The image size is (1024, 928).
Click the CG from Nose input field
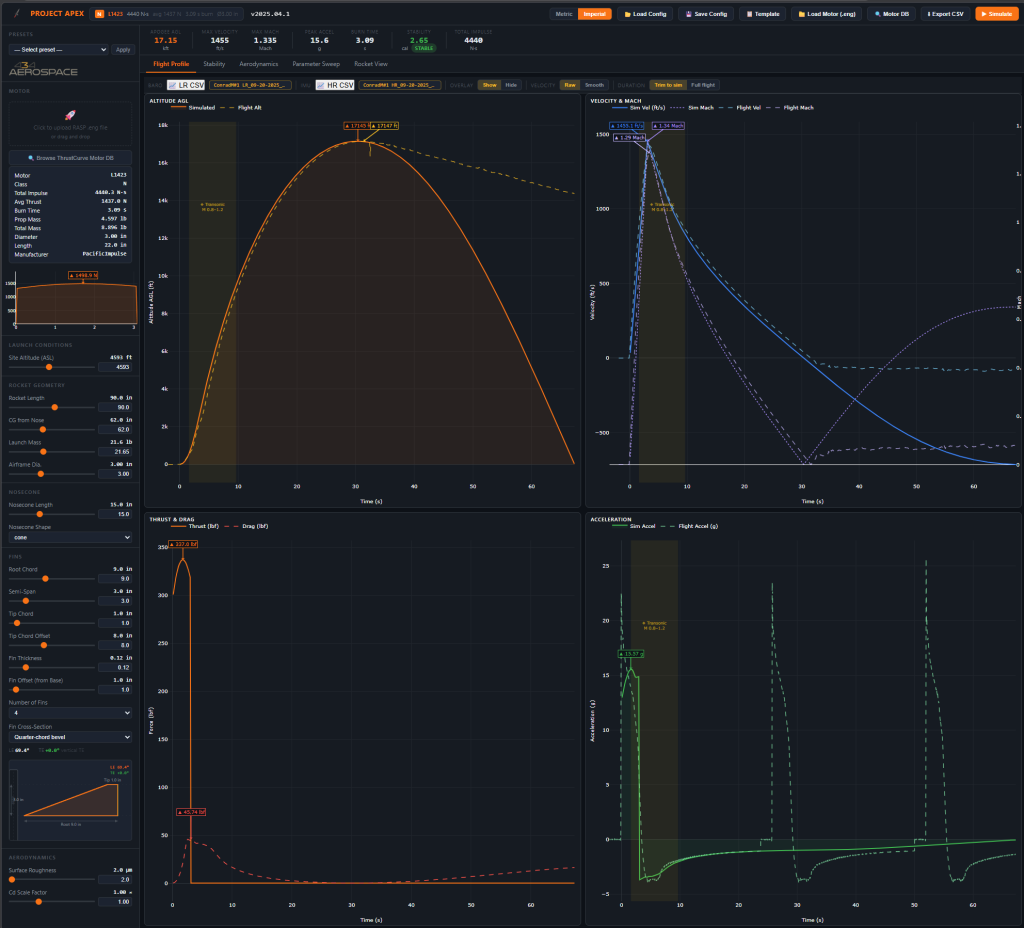(x=115, y=430)
